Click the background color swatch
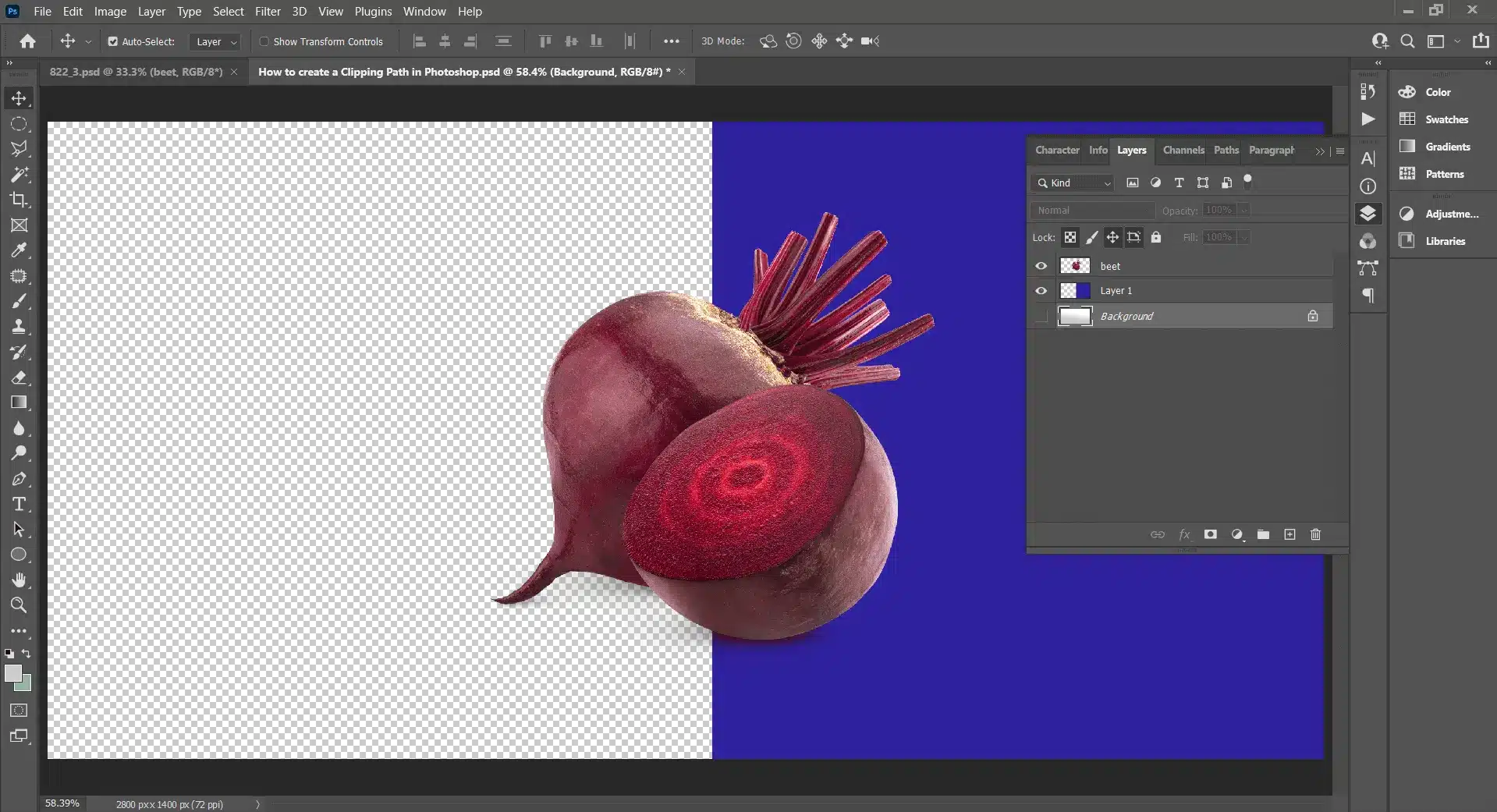The width and height of the screenshot is (1497, 812). [26, 685]
